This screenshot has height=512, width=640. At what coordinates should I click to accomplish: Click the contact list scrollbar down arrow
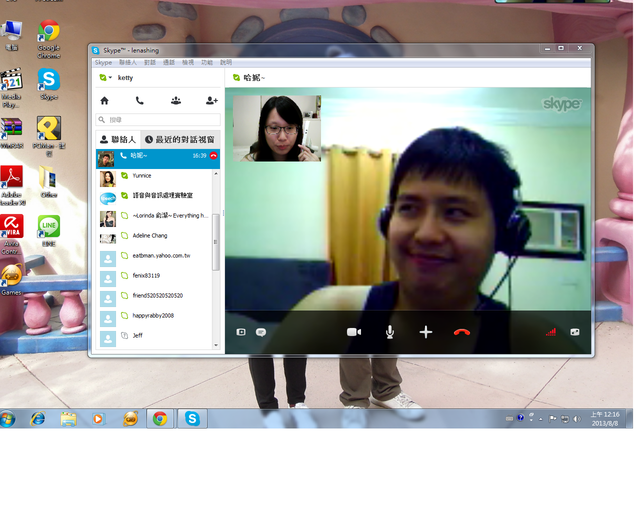[x=216, y=345]
